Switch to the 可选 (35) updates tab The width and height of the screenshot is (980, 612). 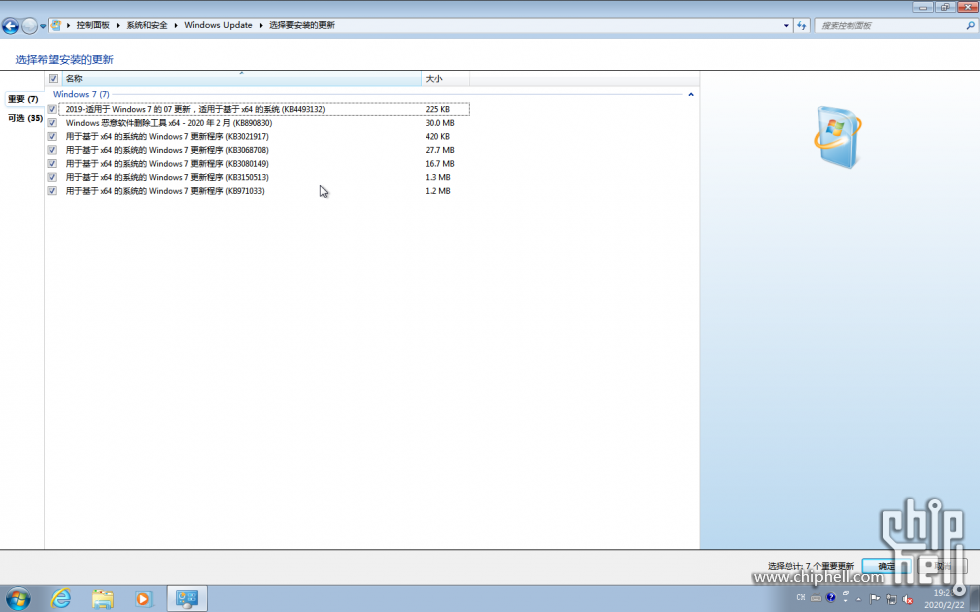click(25, 118)
